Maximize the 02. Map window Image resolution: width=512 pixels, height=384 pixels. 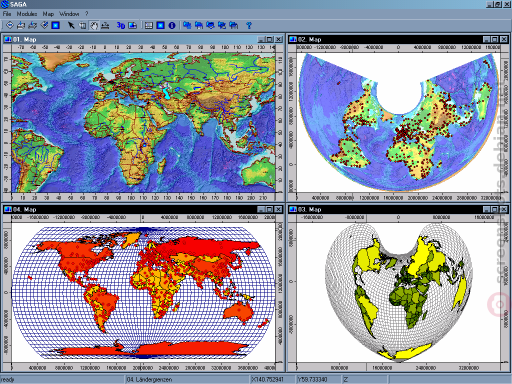(495, 39)
